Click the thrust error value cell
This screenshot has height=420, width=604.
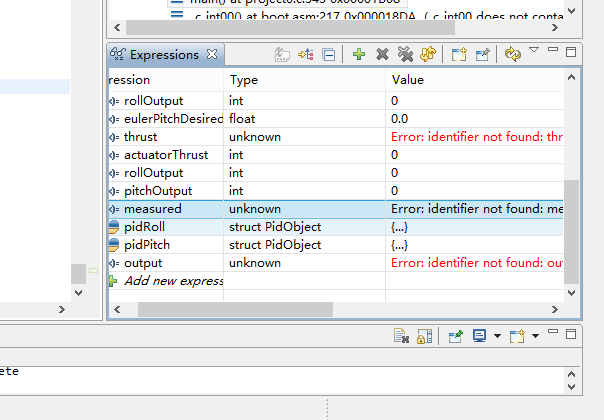pyautogui.click(x=474, y=137)
